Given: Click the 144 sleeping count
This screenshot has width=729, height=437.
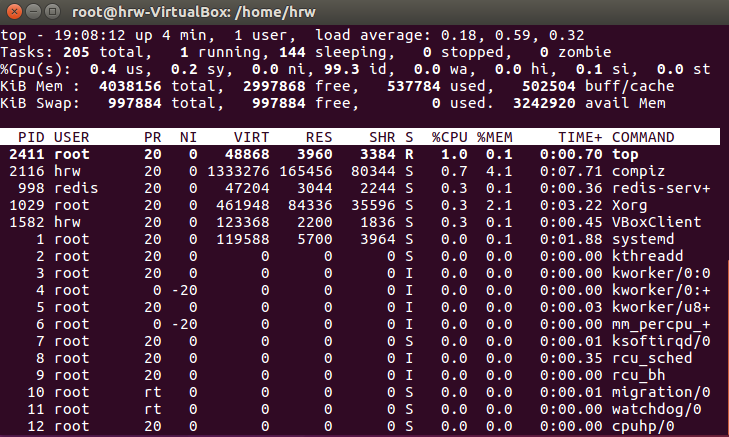Looking at the screenshot, I should coord(292,52).
